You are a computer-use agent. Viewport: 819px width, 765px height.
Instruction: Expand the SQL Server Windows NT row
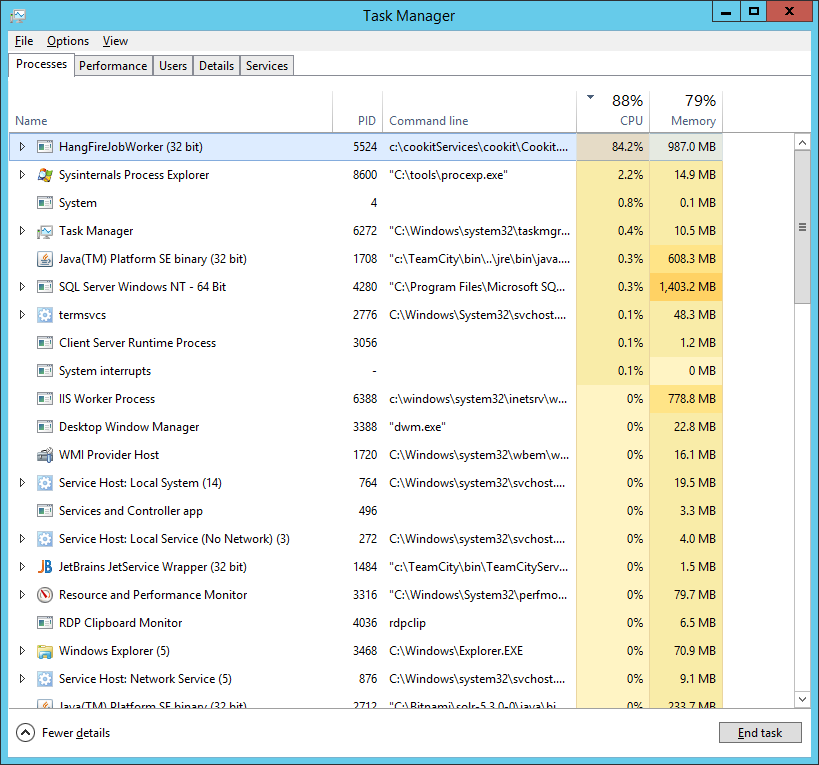[x=22, y=287]
